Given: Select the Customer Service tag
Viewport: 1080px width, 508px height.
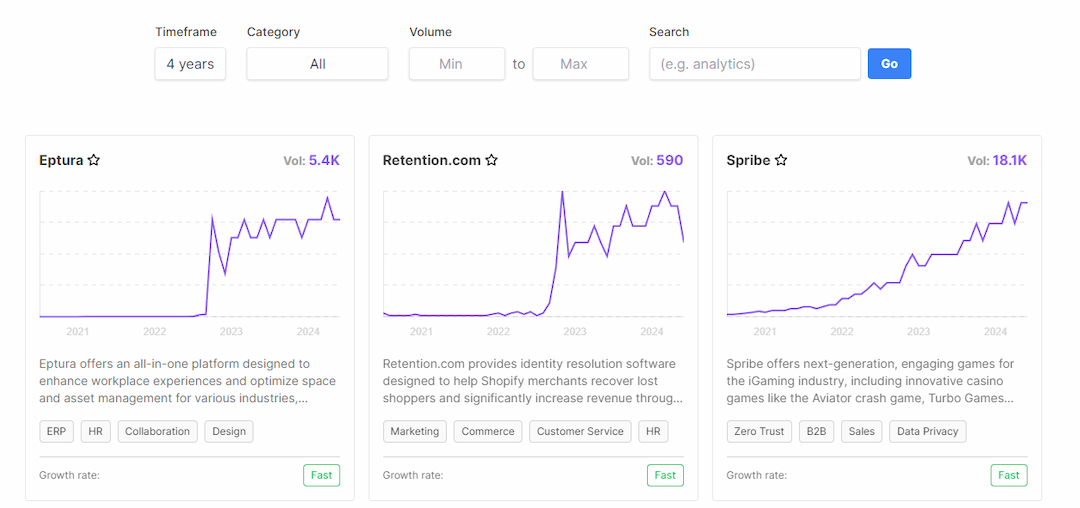Looking at the screenshot, I should coord(580,432).
